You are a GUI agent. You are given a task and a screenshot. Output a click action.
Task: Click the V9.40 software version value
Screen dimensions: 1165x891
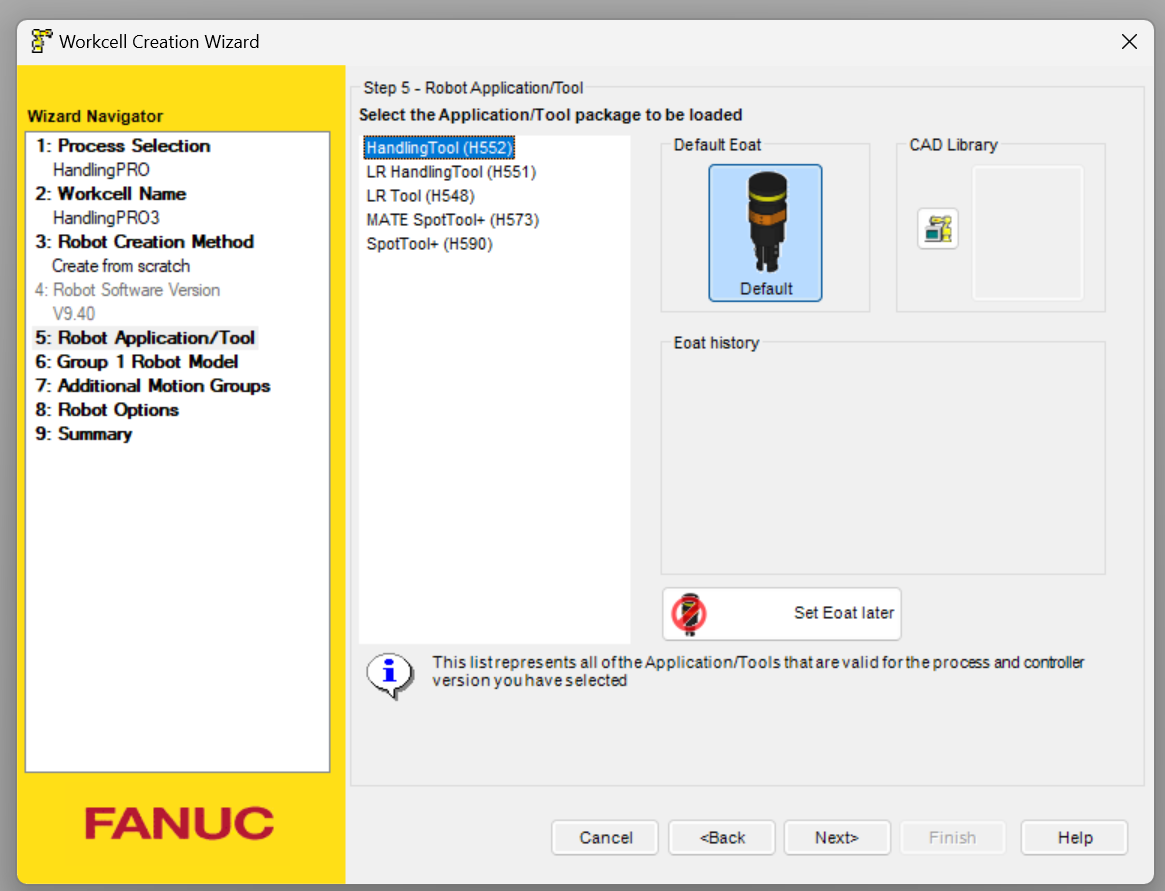tap(74, 314)
